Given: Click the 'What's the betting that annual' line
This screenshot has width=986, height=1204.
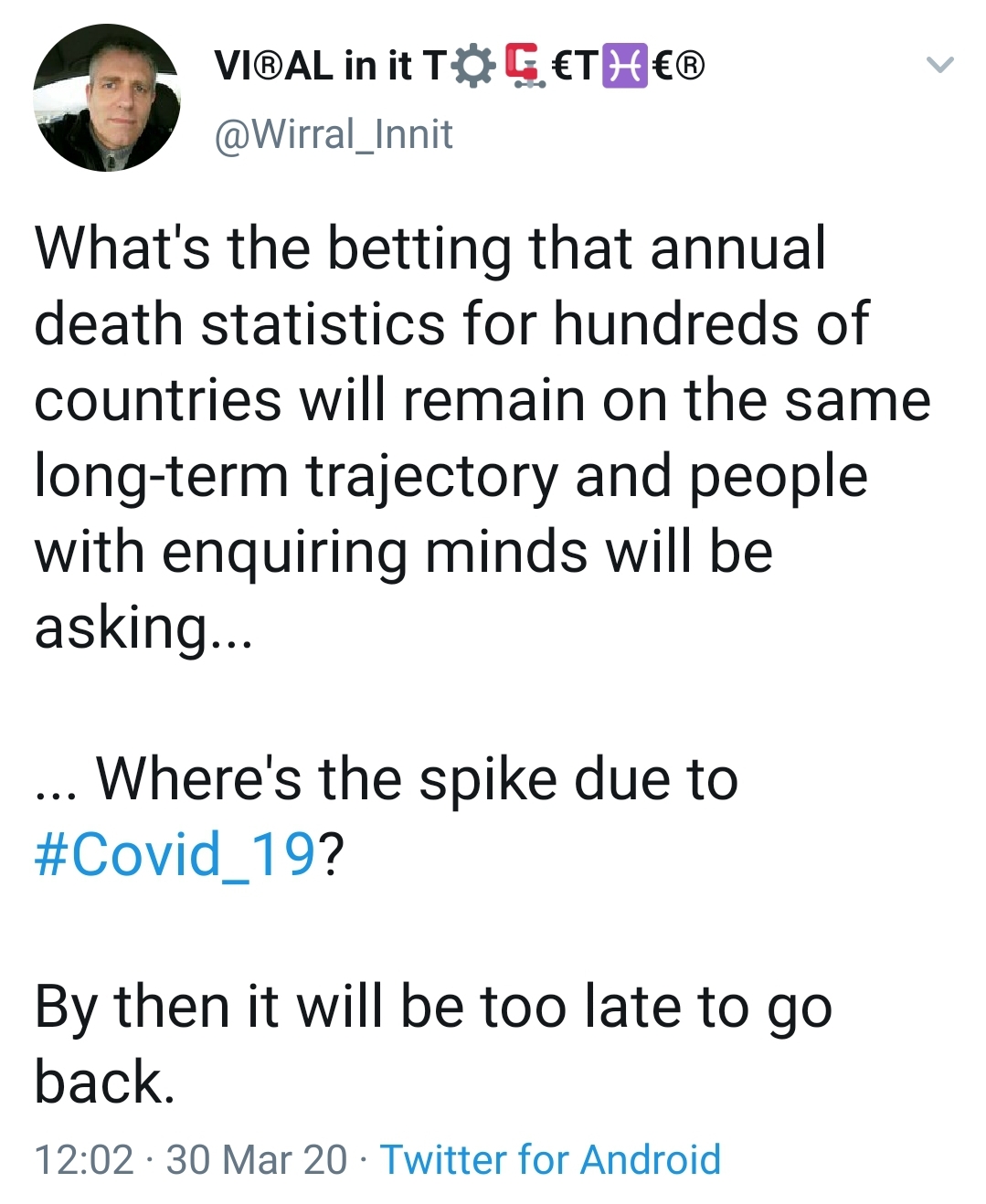Looking at the screenshot, I should (429, 248).
